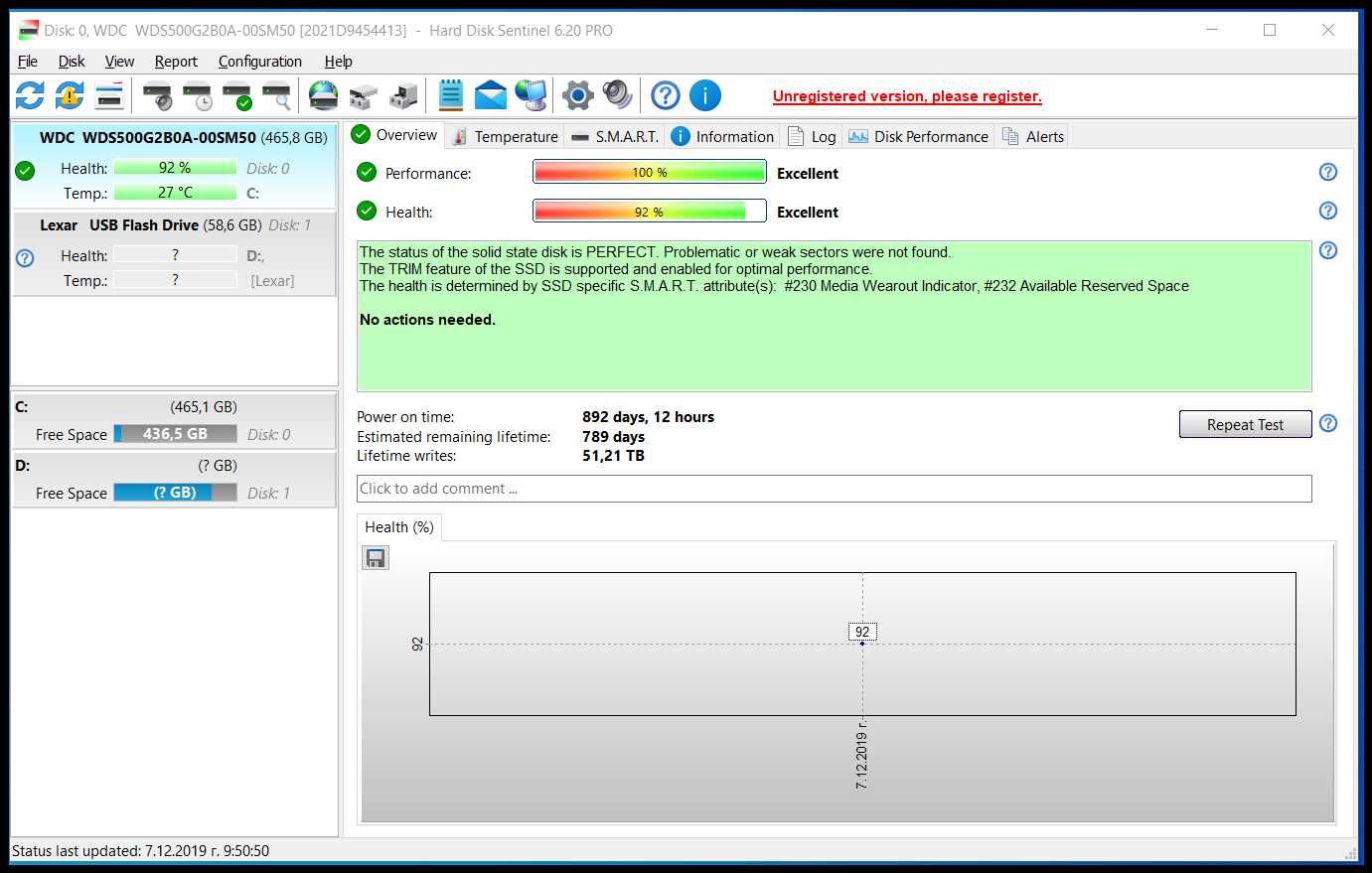
Task: Click the help icon next to Repeat Test
Action: (x=1328, y=423)
